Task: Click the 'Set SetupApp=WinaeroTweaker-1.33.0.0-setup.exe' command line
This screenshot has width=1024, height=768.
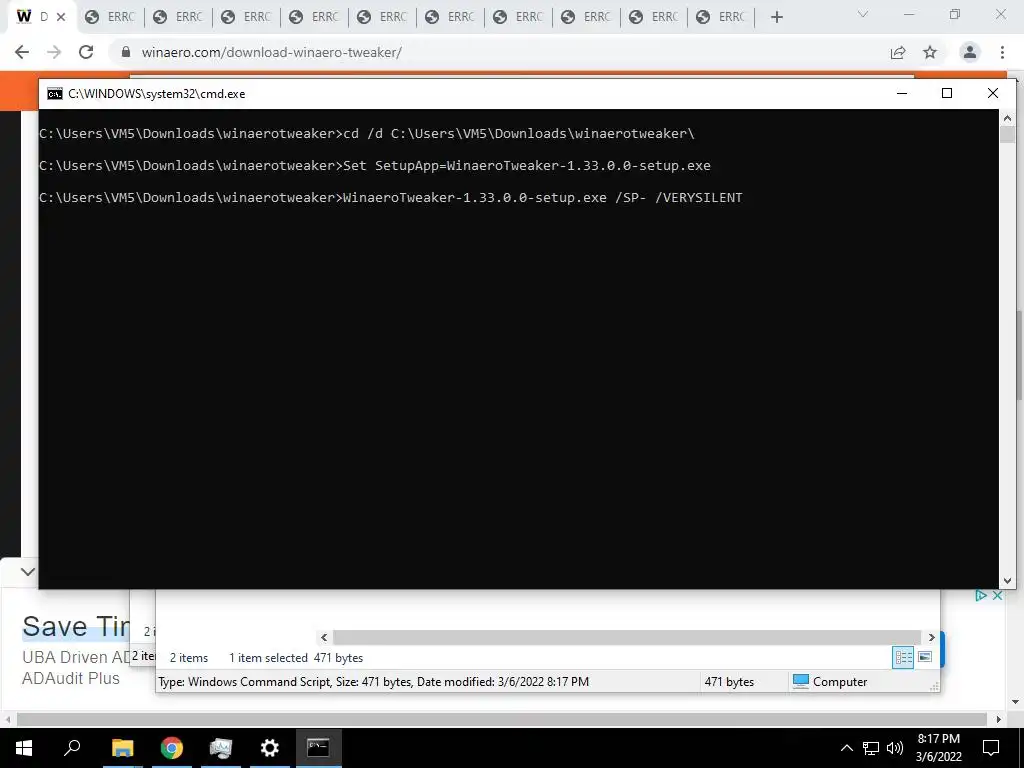Action: [x=527, y=165]
